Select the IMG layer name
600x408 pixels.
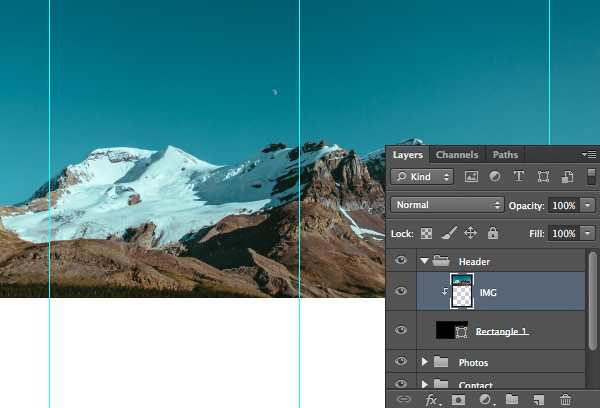coord(488,293)
